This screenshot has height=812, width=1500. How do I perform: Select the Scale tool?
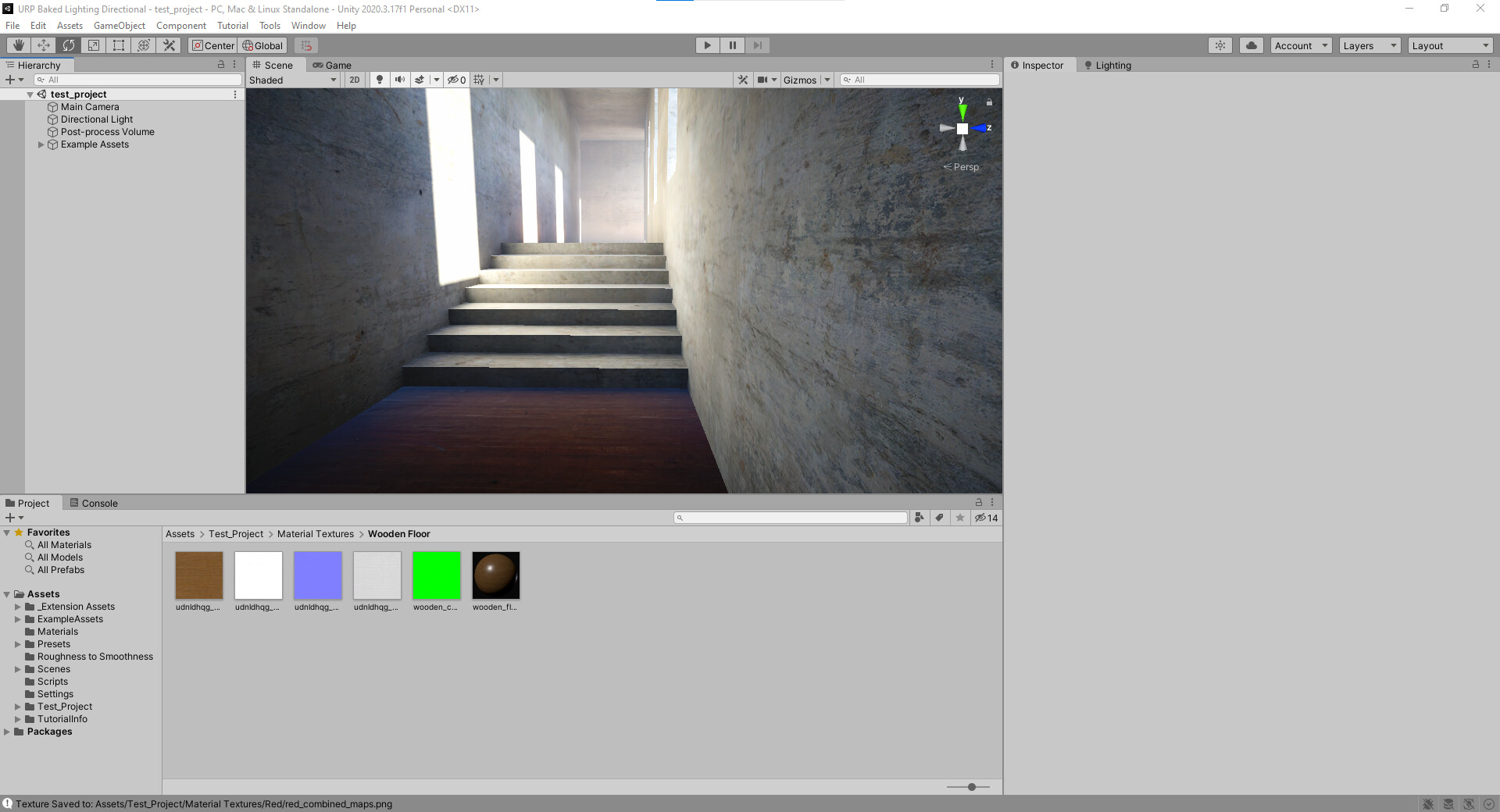point(94,45)
